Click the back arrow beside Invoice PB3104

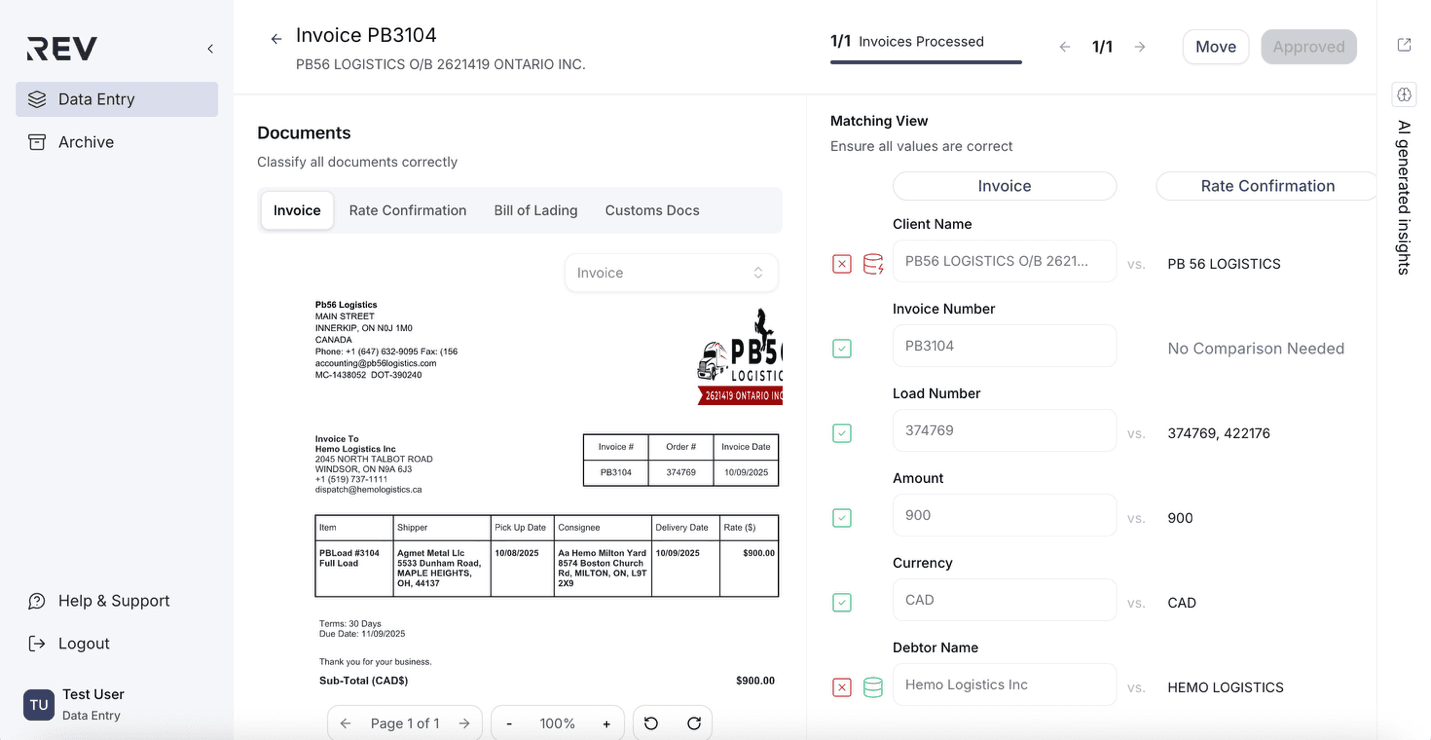(x=276, y=39)
